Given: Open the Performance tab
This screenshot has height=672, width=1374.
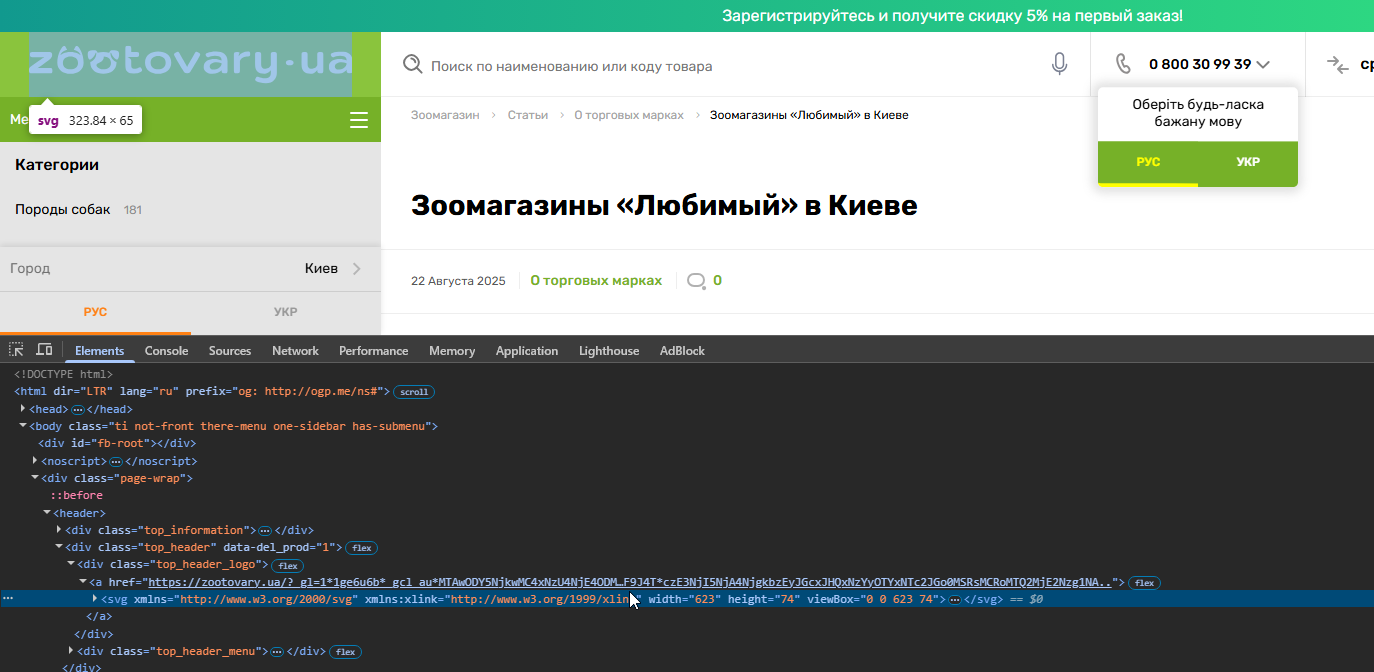Looking at the screenshot, I should (x=373, y=351).
